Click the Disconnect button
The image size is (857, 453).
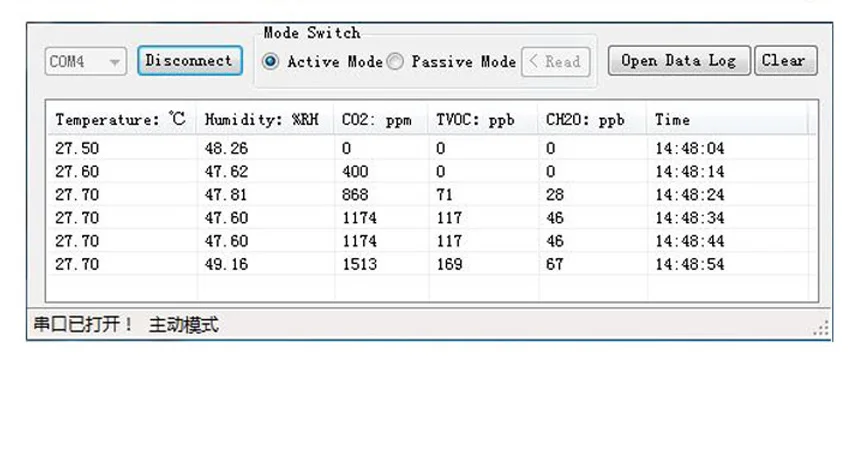[190, 61]
